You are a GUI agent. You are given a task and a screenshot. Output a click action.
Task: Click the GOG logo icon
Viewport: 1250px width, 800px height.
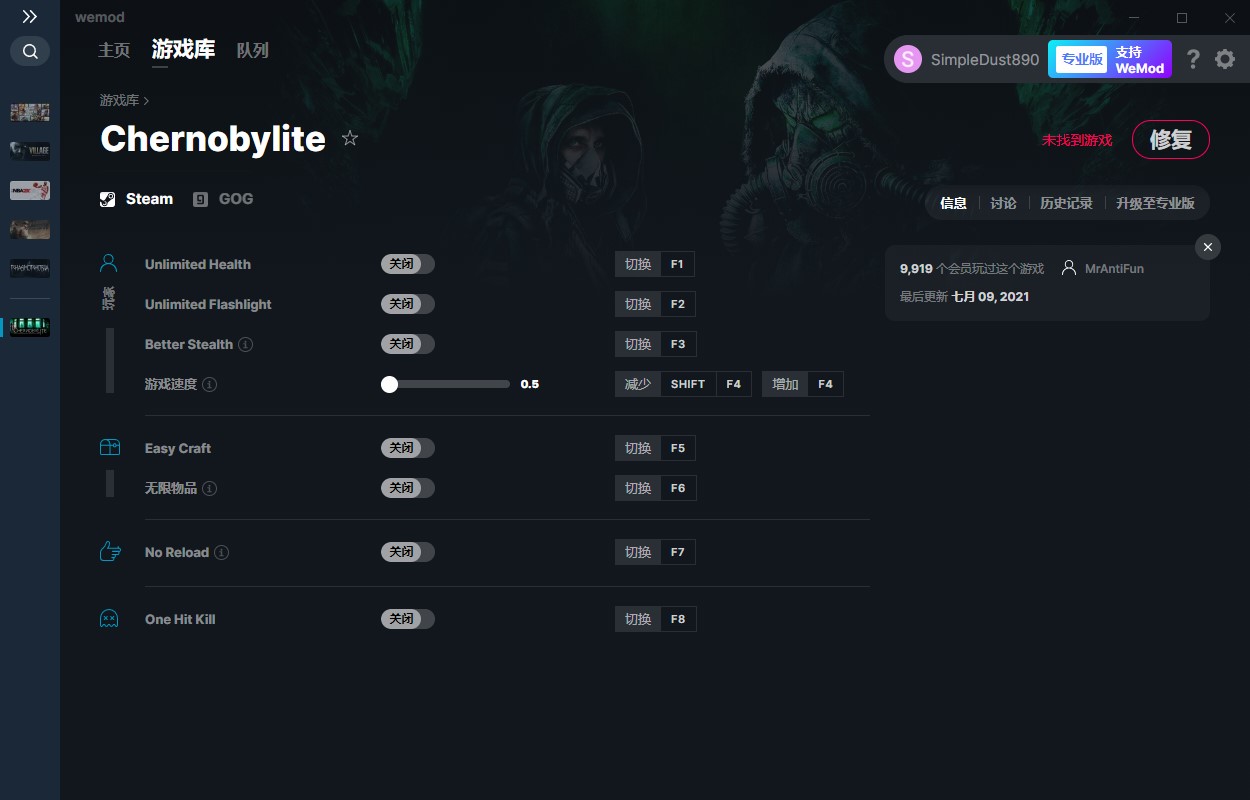(x=200, y=199)
